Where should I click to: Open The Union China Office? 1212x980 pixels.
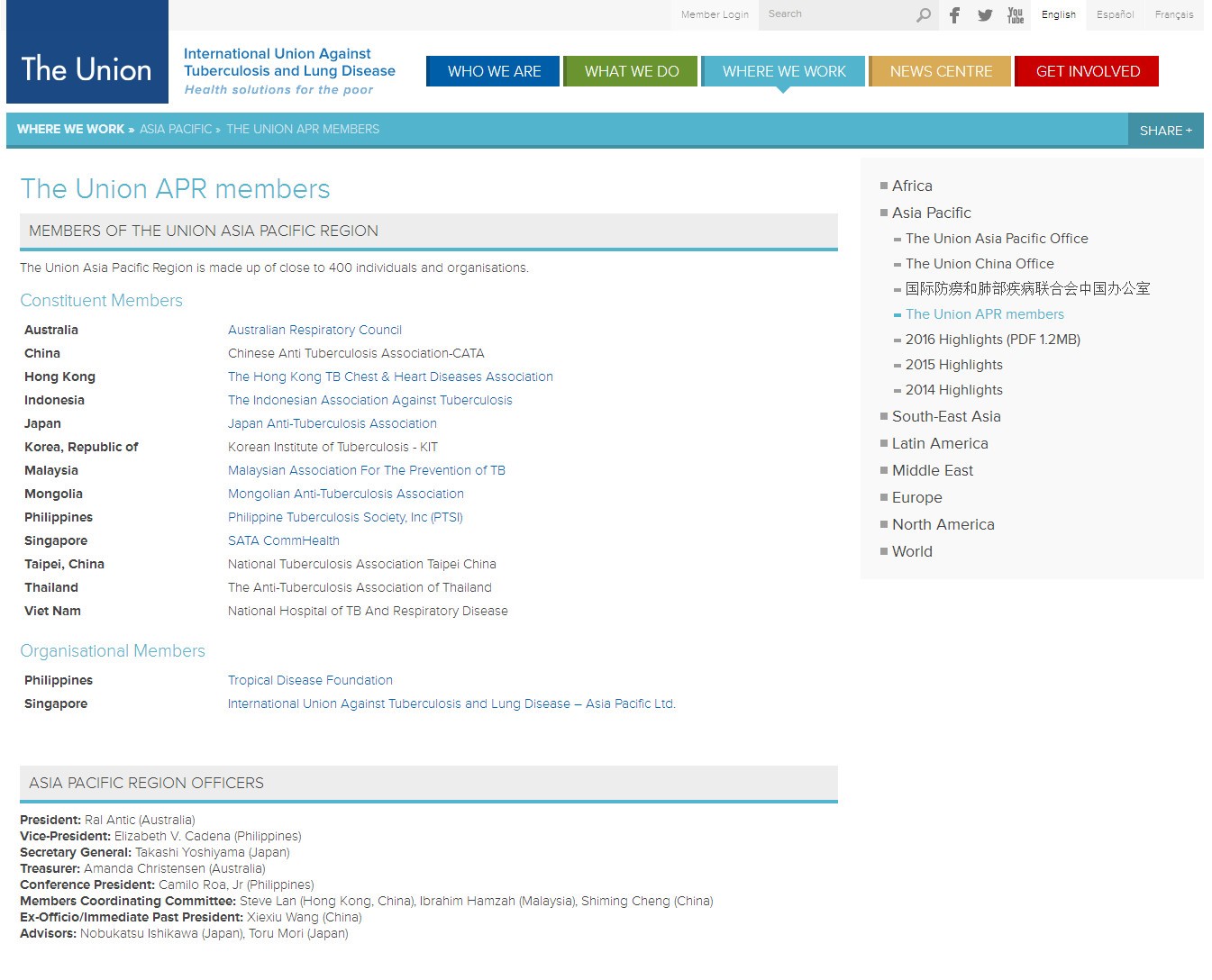(980, 264)
